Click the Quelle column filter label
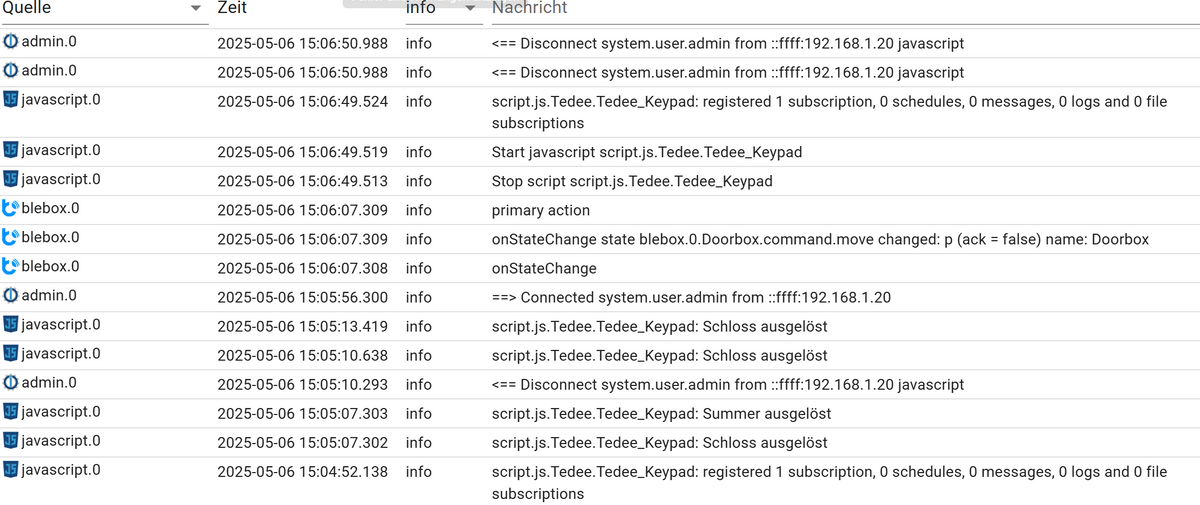1200x505 pixels. 27,8
